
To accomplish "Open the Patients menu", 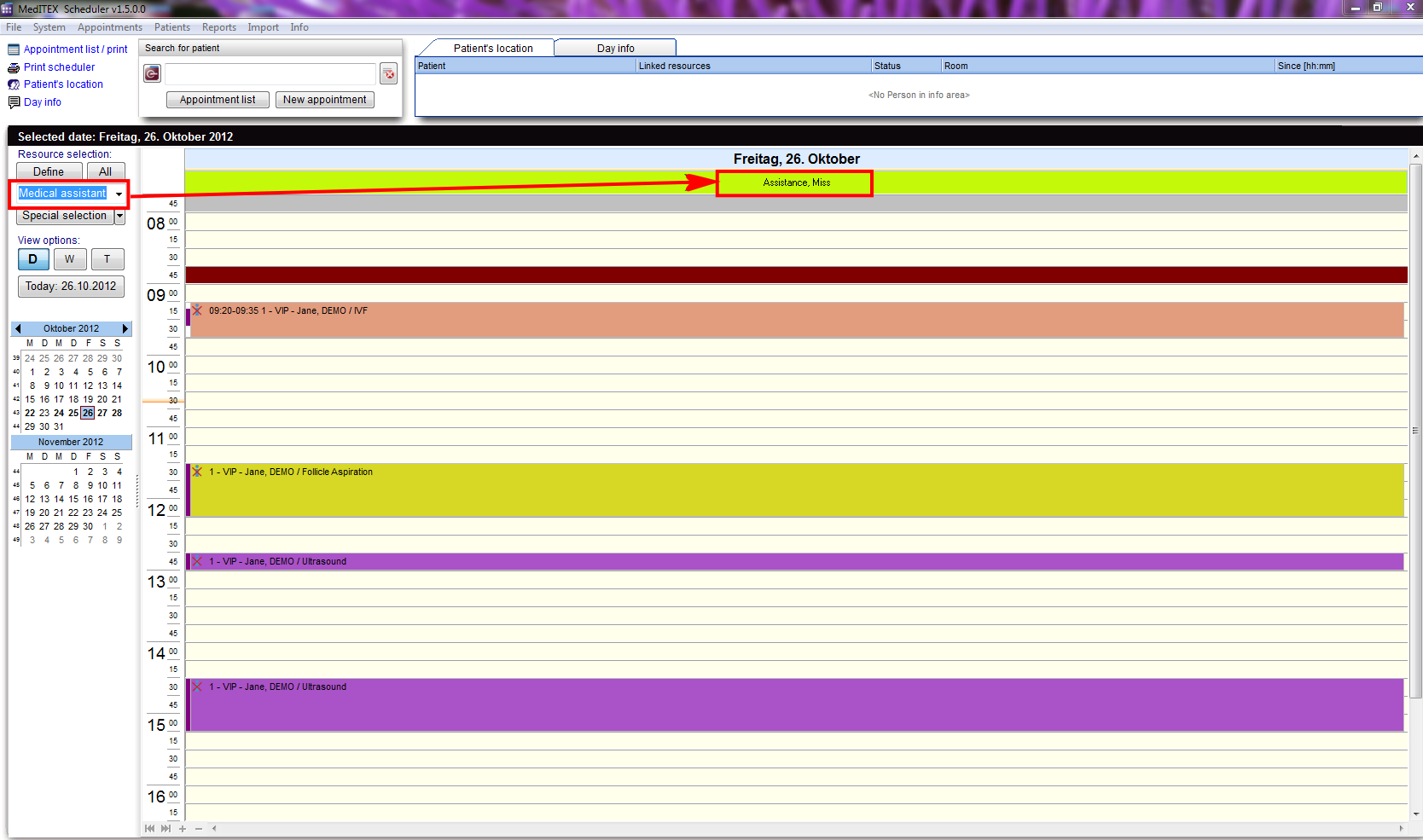I will point(172,27).
